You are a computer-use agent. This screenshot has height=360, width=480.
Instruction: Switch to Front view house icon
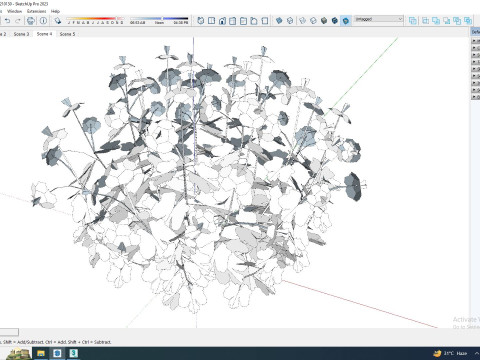tap(222, 21)
